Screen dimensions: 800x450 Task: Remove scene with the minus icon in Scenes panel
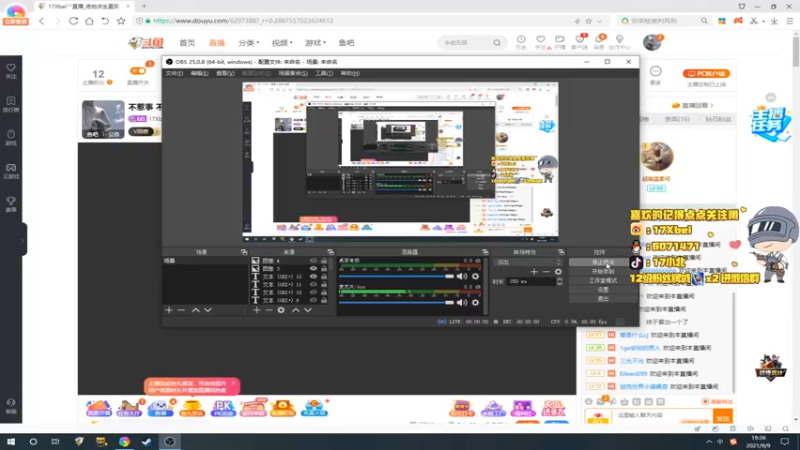[181, 310]
